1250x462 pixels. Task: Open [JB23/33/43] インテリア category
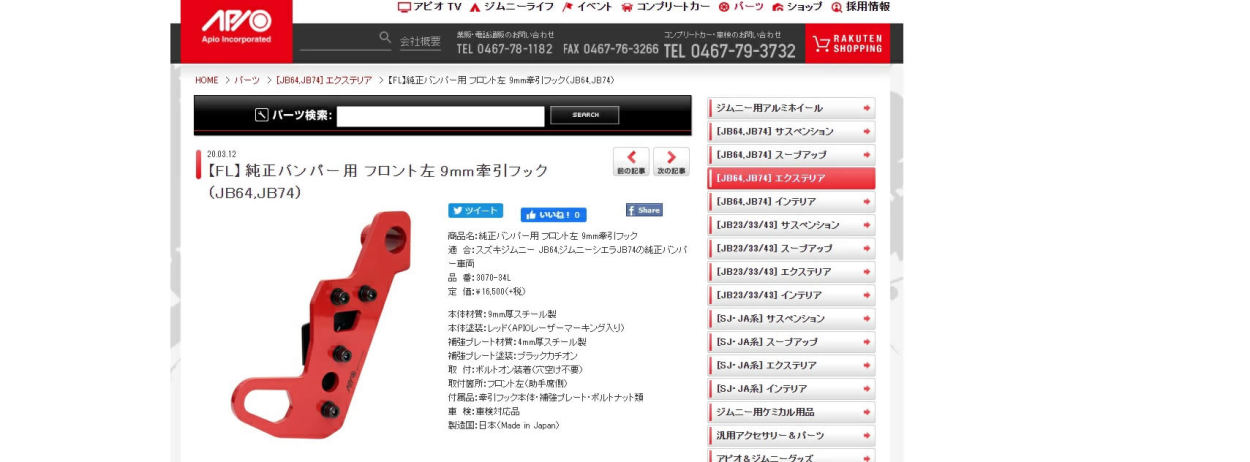click(x=791, y=295)
